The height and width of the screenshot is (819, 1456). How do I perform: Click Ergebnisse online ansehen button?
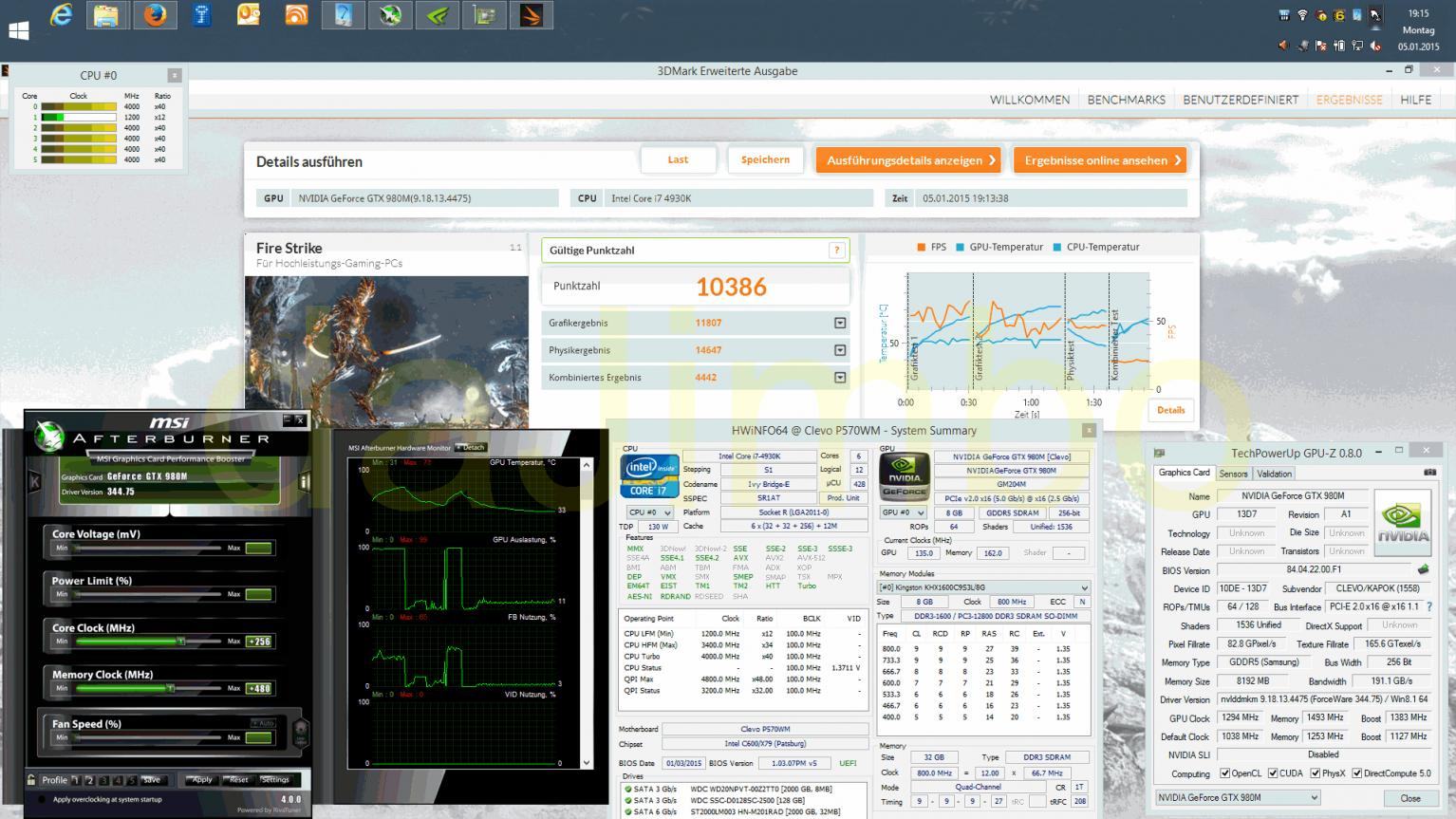click(1100, 160)
